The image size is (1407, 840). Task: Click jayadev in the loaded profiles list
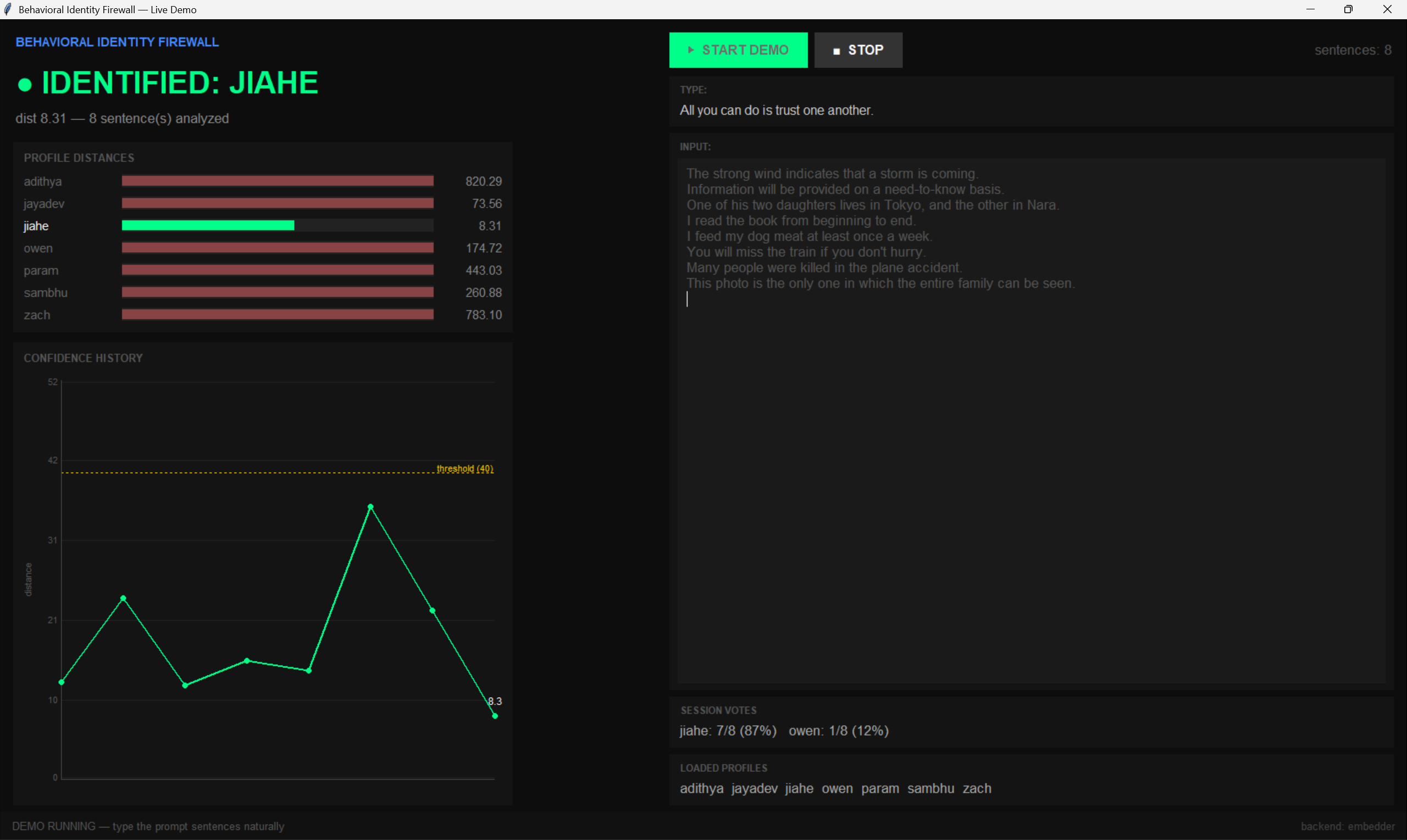tap(754, 788)
